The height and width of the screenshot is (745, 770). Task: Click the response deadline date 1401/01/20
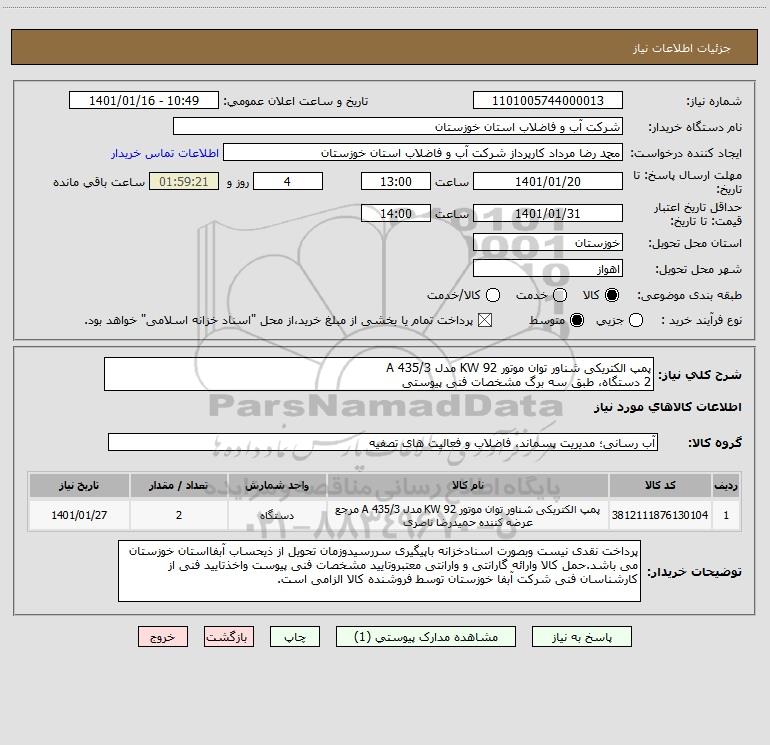pos(548,181)
